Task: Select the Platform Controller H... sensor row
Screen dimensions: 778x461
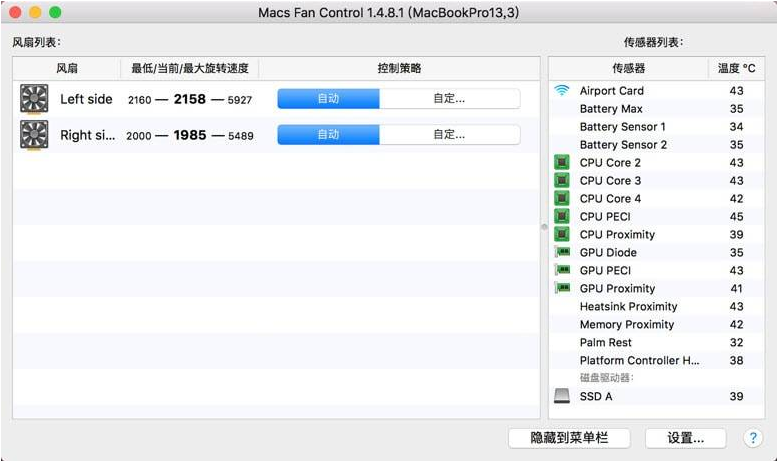Action: pos(656,360)
